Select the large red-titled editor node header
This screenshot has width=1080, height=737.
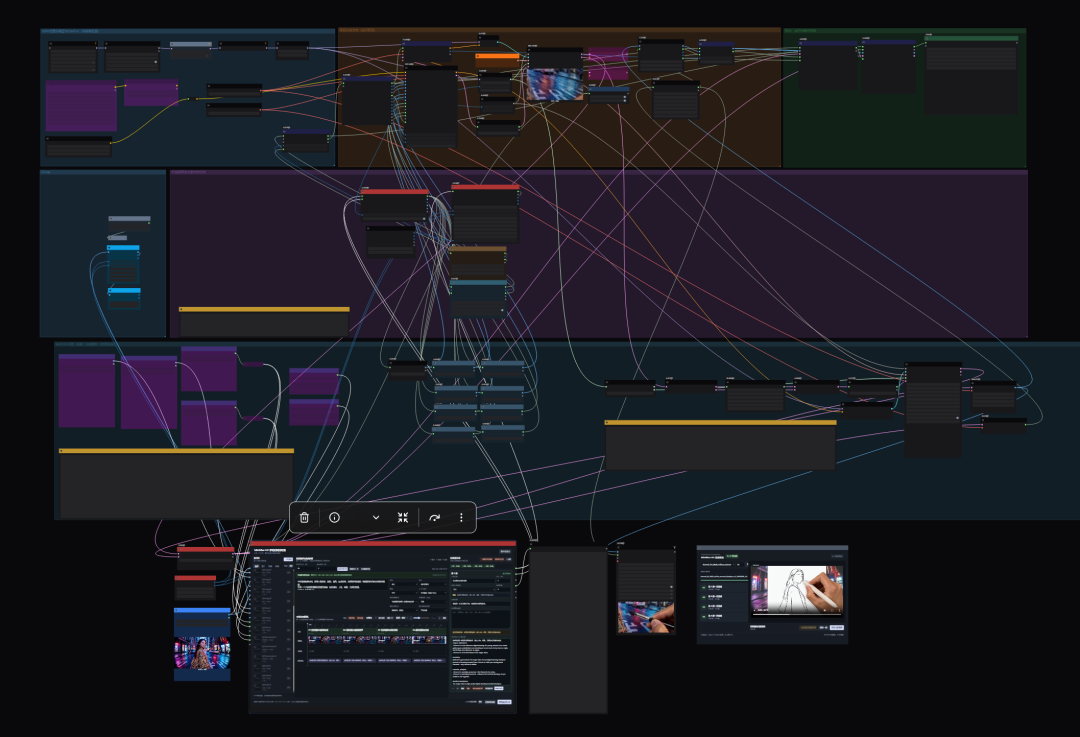382,543
